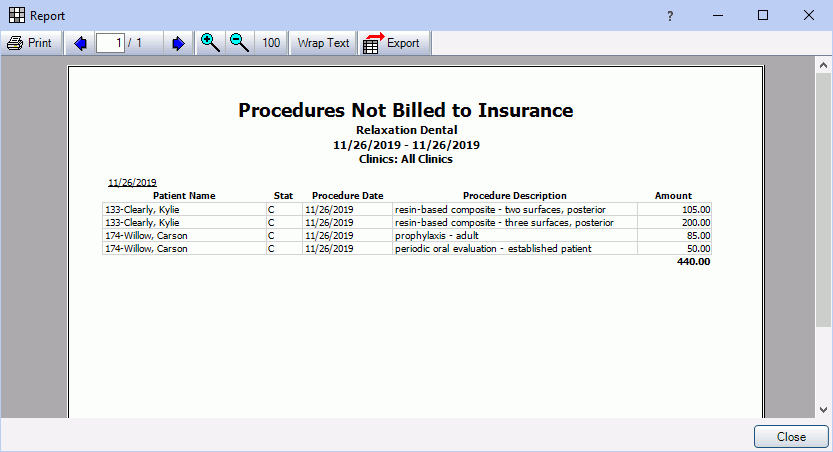Image resolution: width=833 pixels, height=452 pixels.
Task: Click the Print toolbar button
Action: (31, 43)
